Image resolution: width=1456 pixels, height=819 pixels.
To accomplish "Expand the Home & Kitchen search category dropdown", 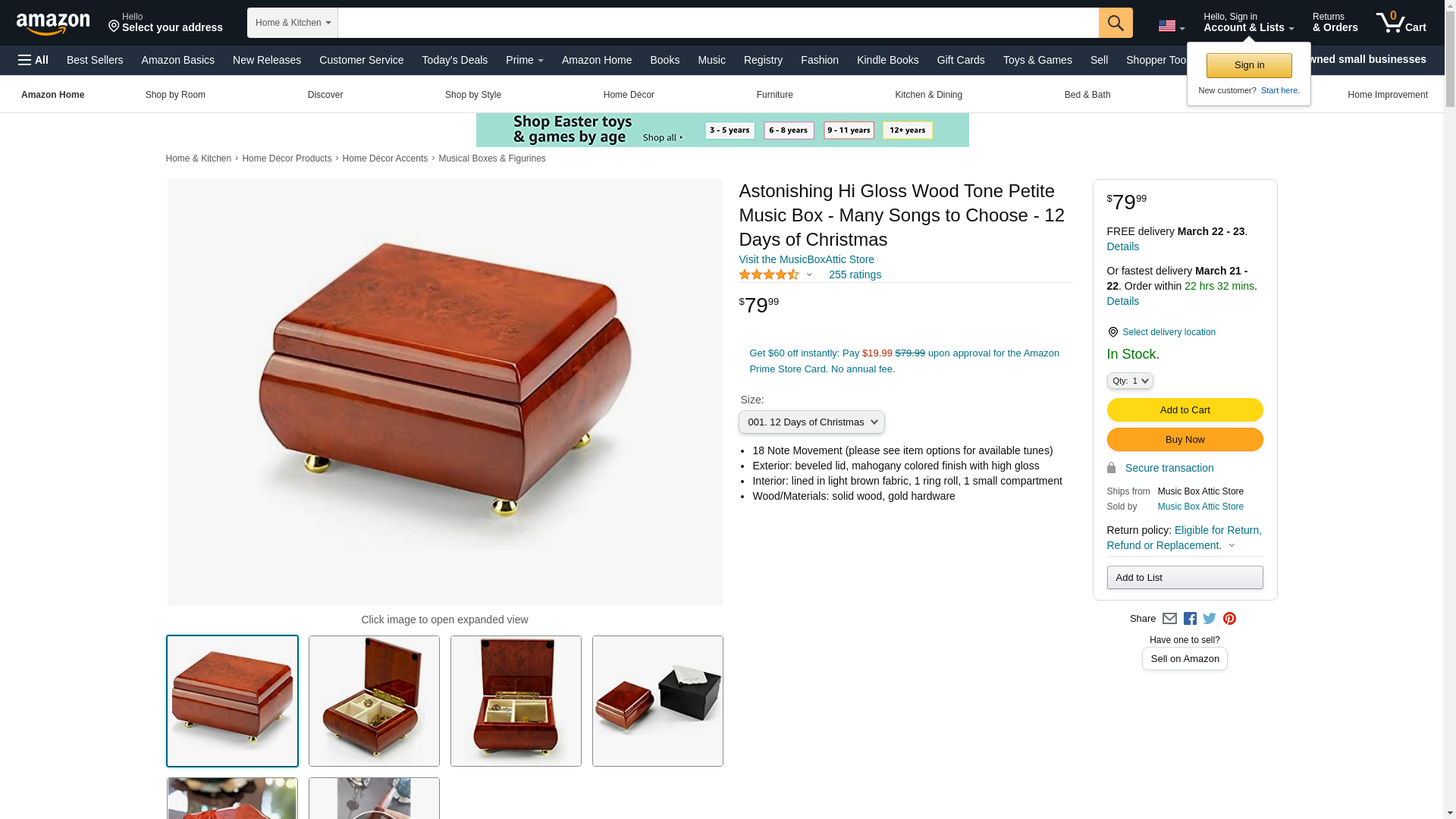I will (292, 23).
